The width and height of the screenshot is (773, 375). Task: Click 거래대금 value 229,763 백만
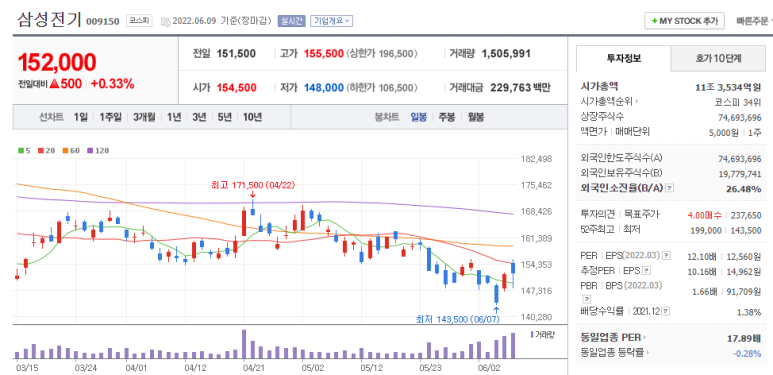click(x=520, y=88)
